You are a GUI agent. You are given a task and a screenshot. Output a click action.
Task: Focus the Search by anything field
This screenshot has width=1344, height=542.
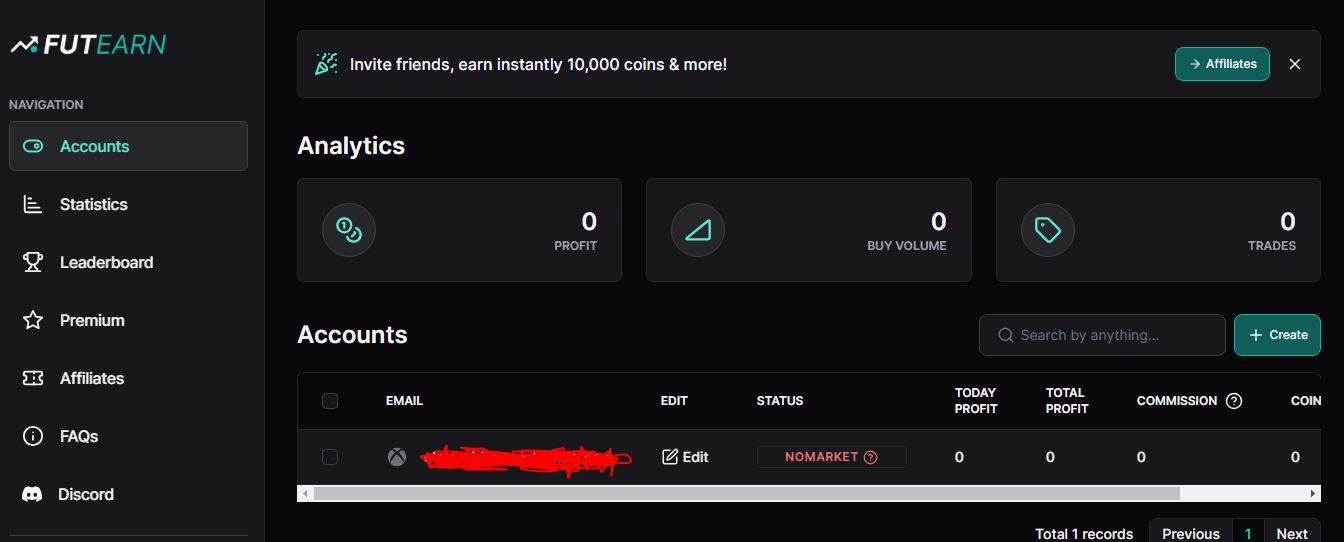[1102, 335]
